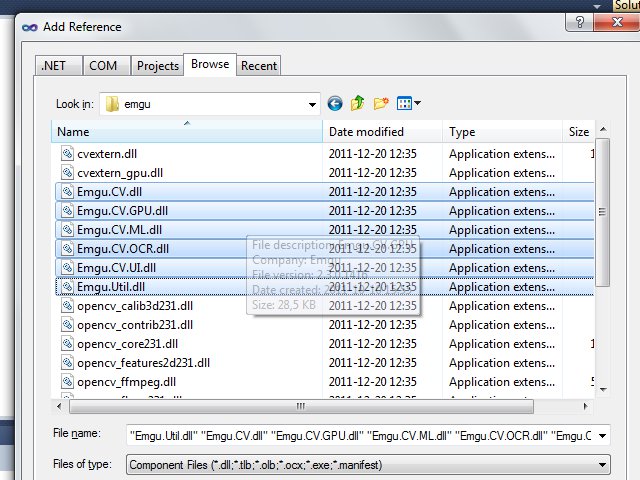Click the opencv_calib3d231.dll file icon
640x480 pixels.
coord(67,306)
